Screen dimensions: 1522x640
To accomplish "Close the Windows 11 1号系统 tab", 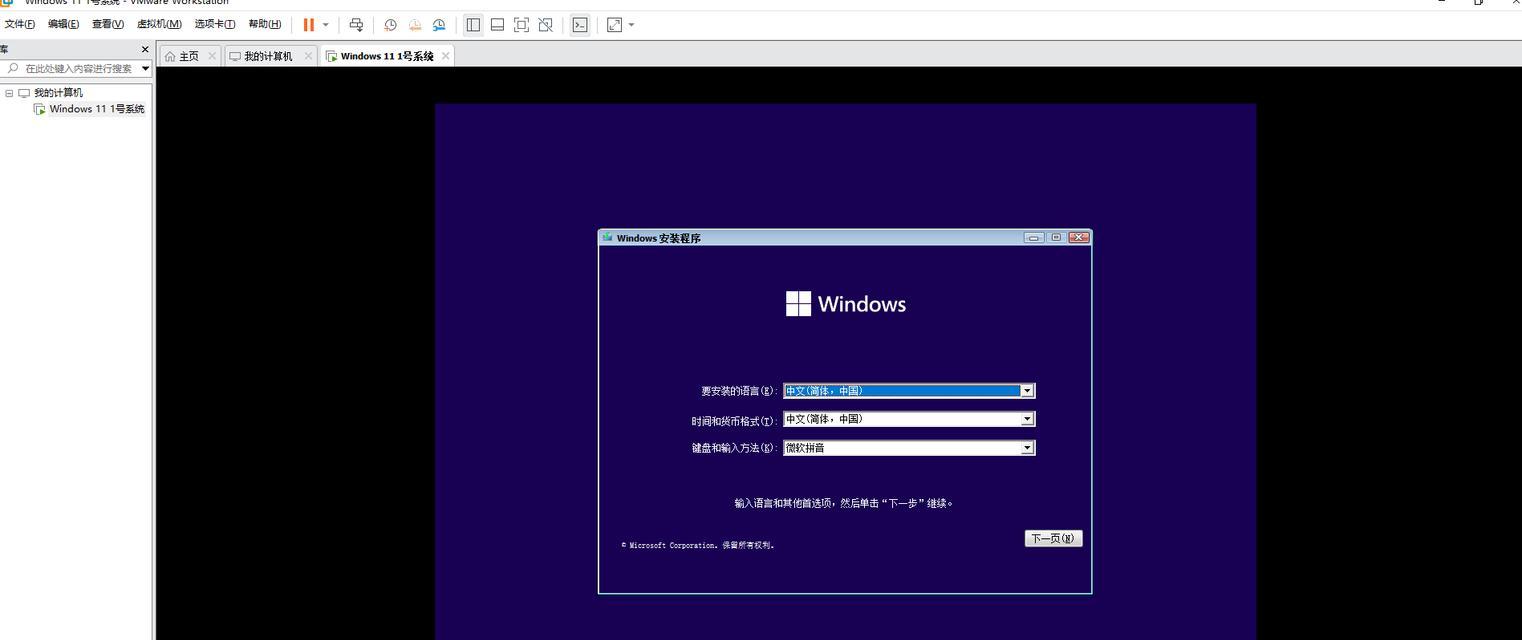I will [445, 56].
